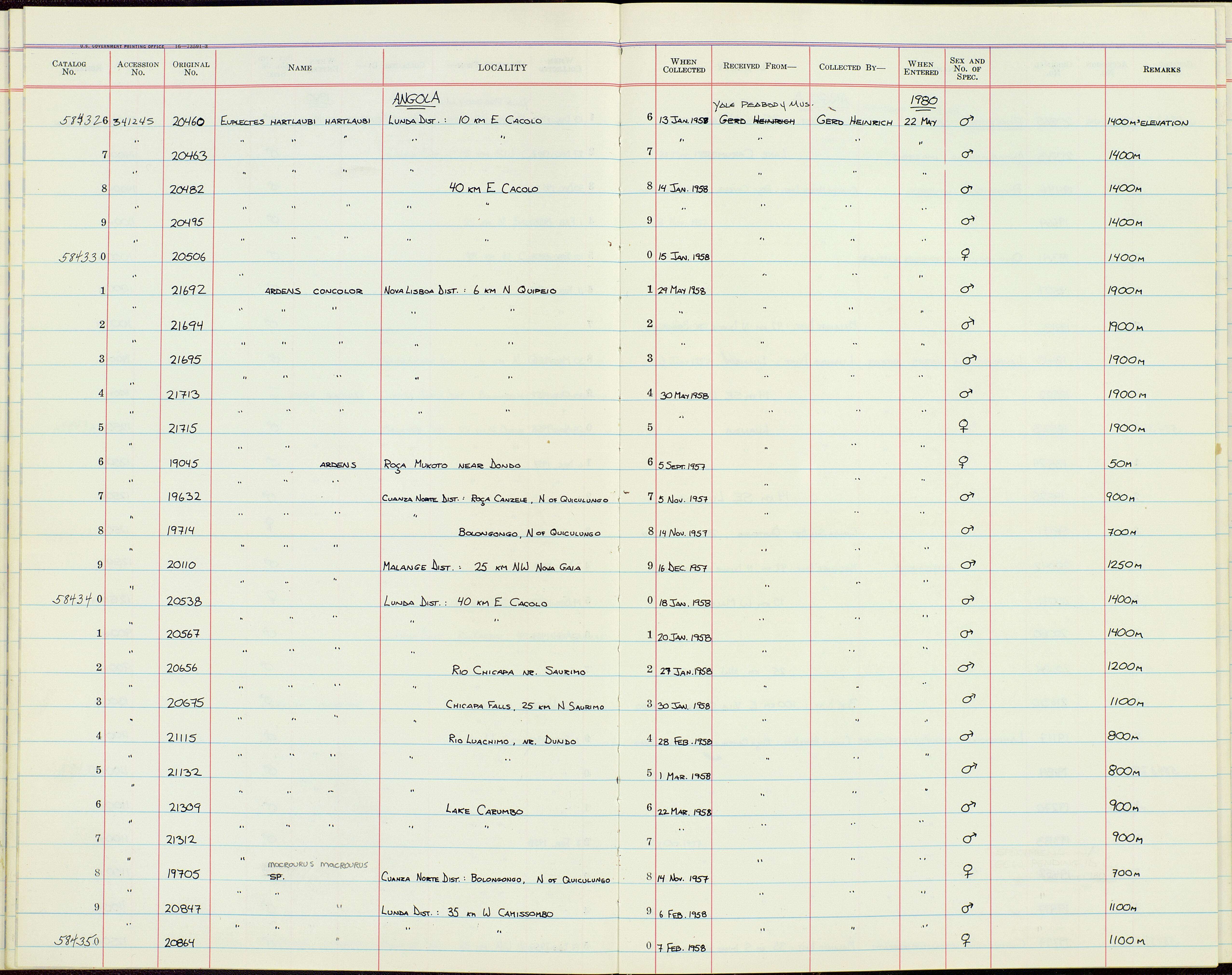Select the 'Collected By' column header
1232x975 pixels.
[853, 67]
